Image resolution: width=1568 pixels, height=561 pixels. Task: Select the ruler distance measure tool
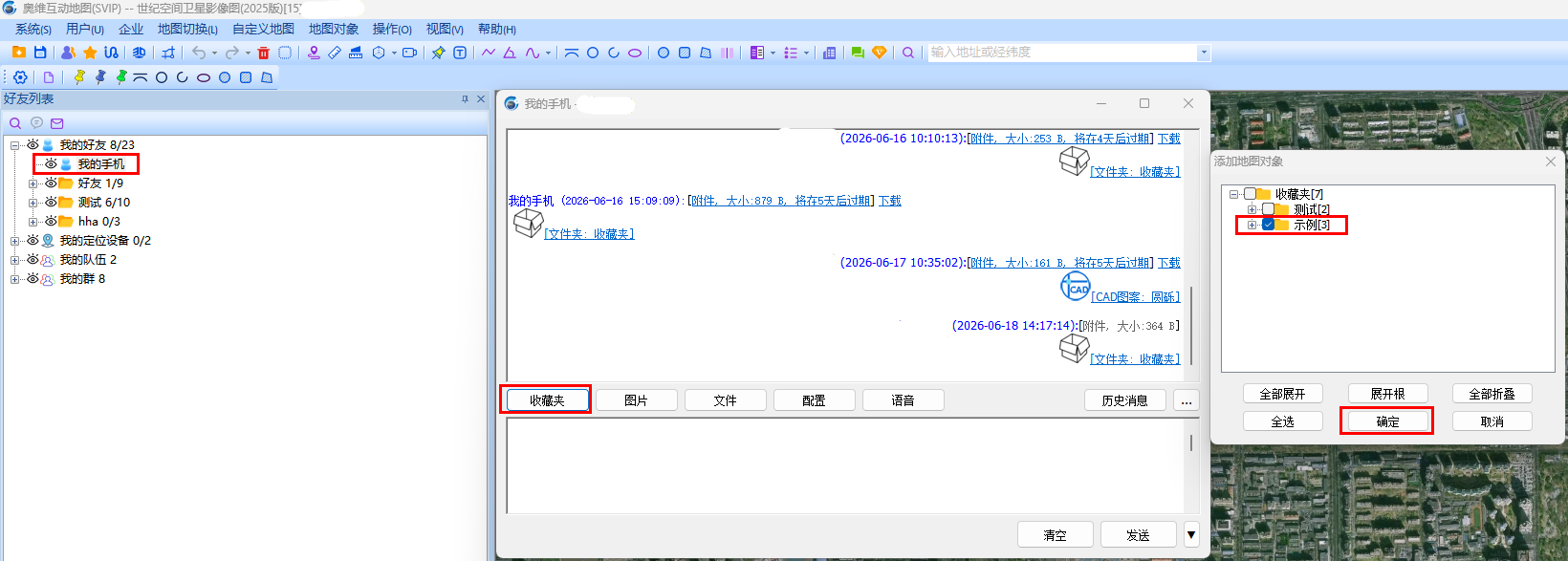335,53
